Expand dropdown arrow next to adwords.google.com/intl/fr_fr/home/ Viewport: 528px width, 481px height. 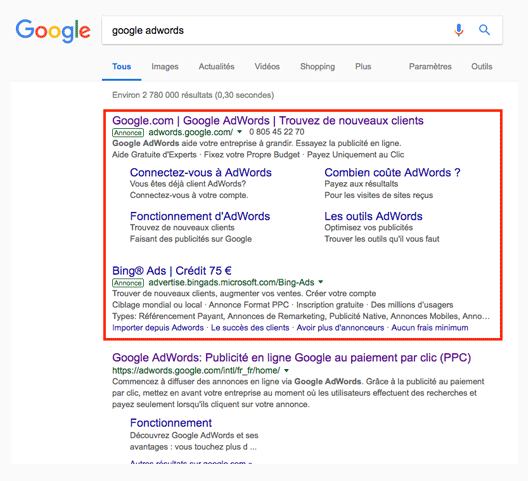(286, 371)
